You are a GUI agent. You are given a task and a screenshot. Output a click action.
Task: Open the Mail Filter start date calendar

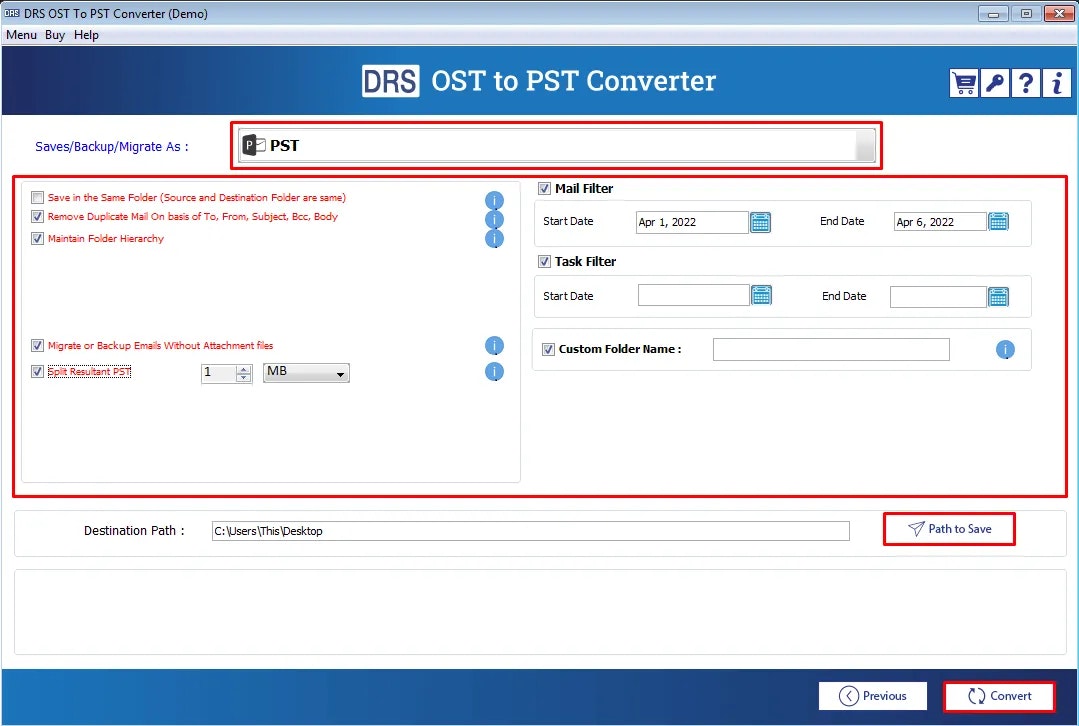coord(760,221)
